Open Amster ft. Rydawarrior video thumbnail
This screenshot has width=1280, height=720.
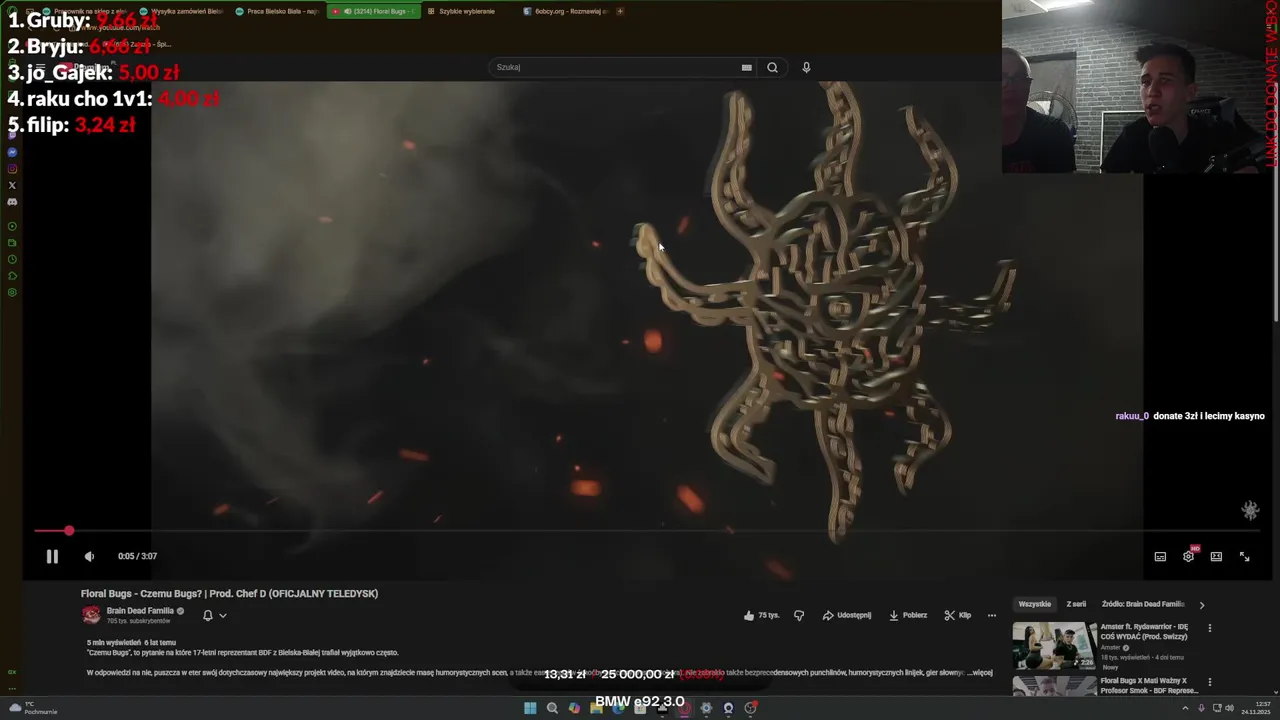[x=1054, y=646]
